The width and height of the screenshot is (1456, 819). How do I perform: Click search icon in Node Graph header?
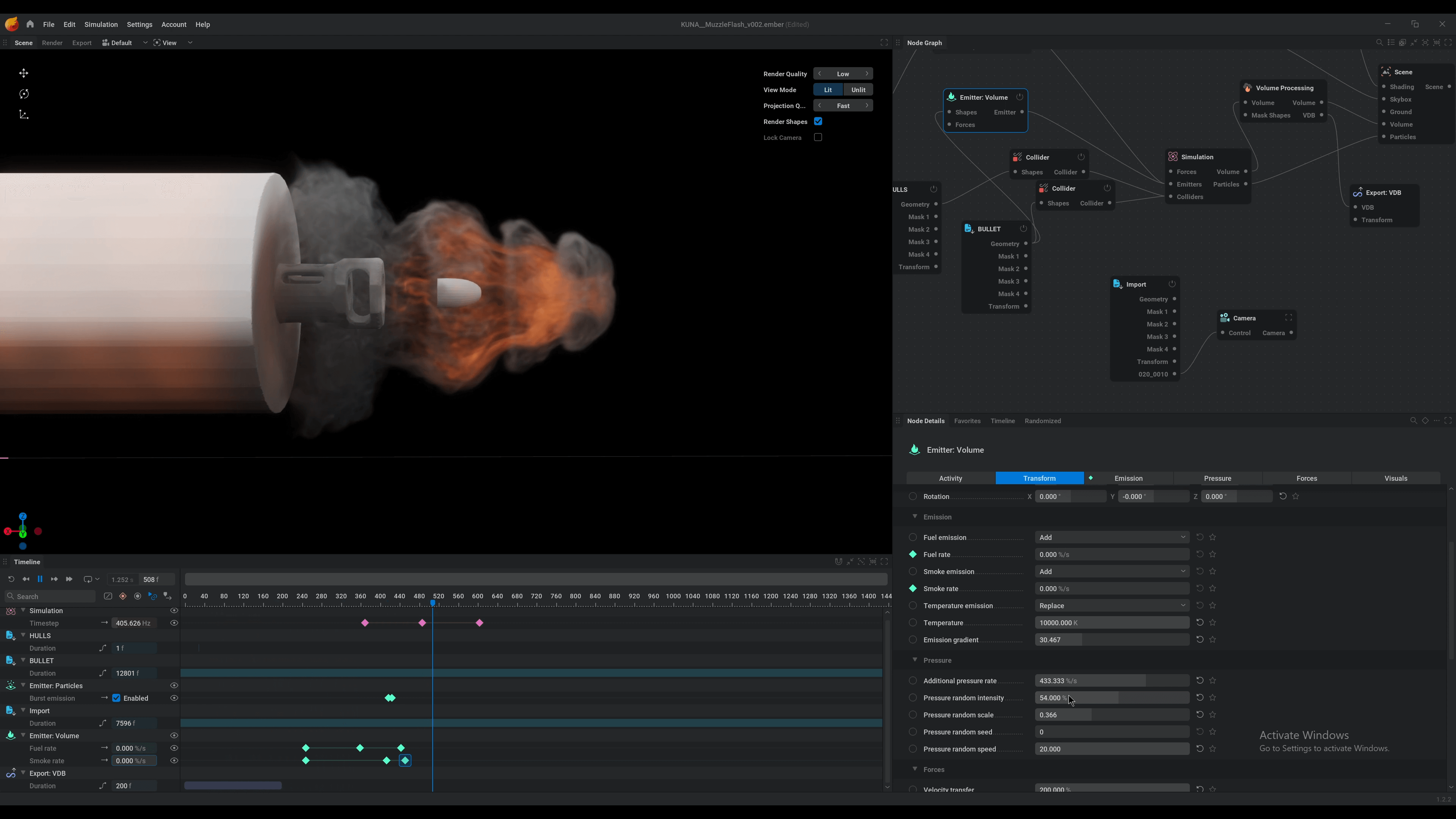click(x=1379, y=43)
